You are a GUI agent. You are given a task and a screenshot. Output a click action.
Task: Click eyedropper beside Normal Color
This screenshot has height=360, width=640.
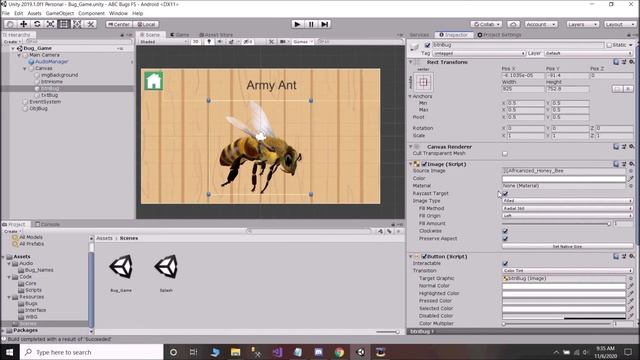point(631,286)
